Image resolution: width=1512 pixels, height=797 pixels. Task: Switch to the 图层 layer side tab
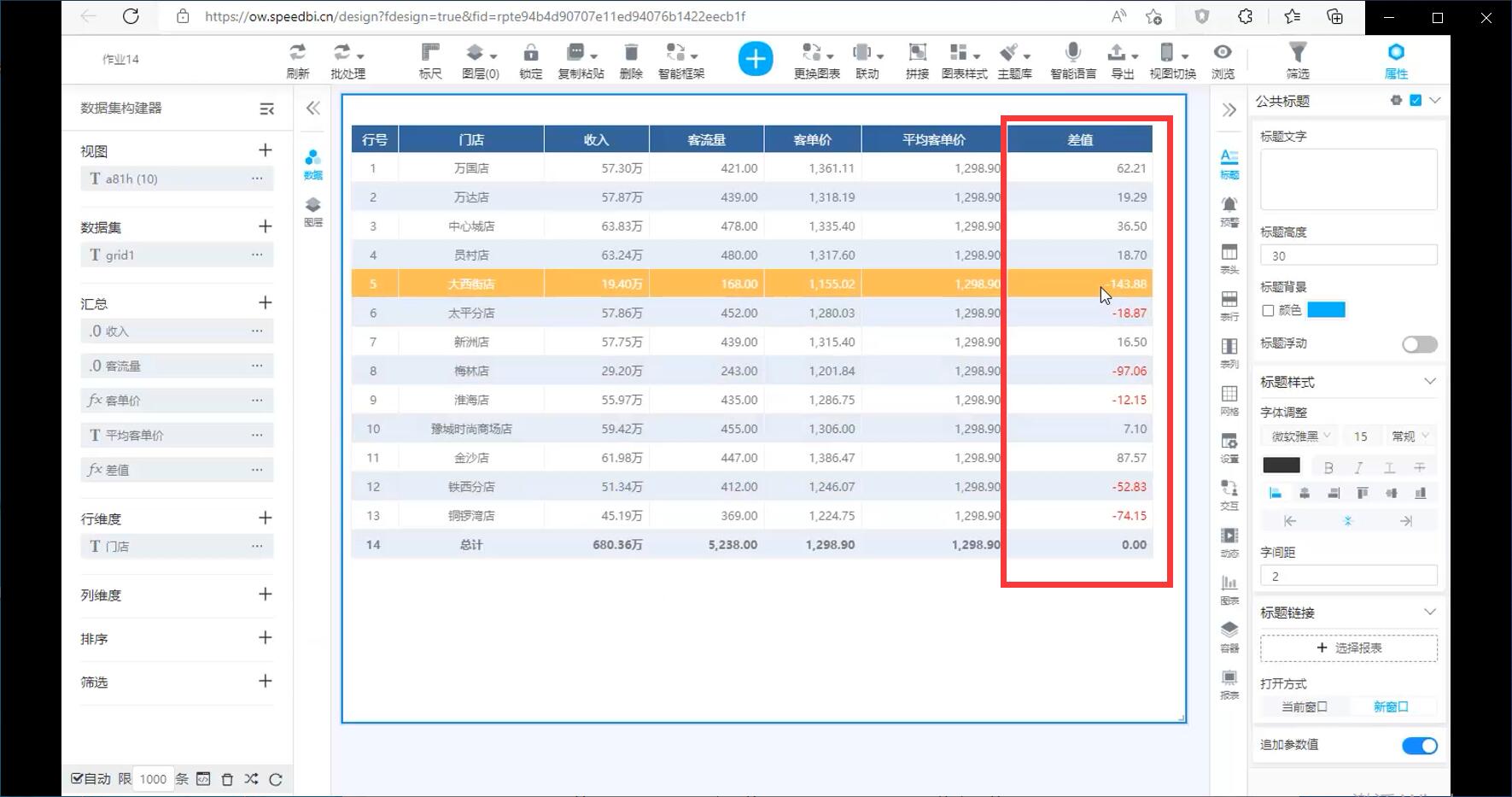(313, 211)
